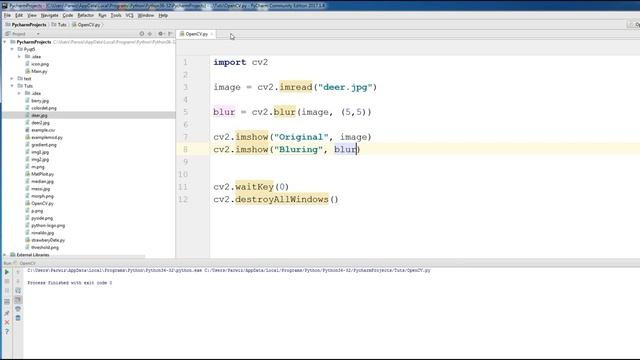Expand External Libraries node
The image size is (640, 360).
5,255
